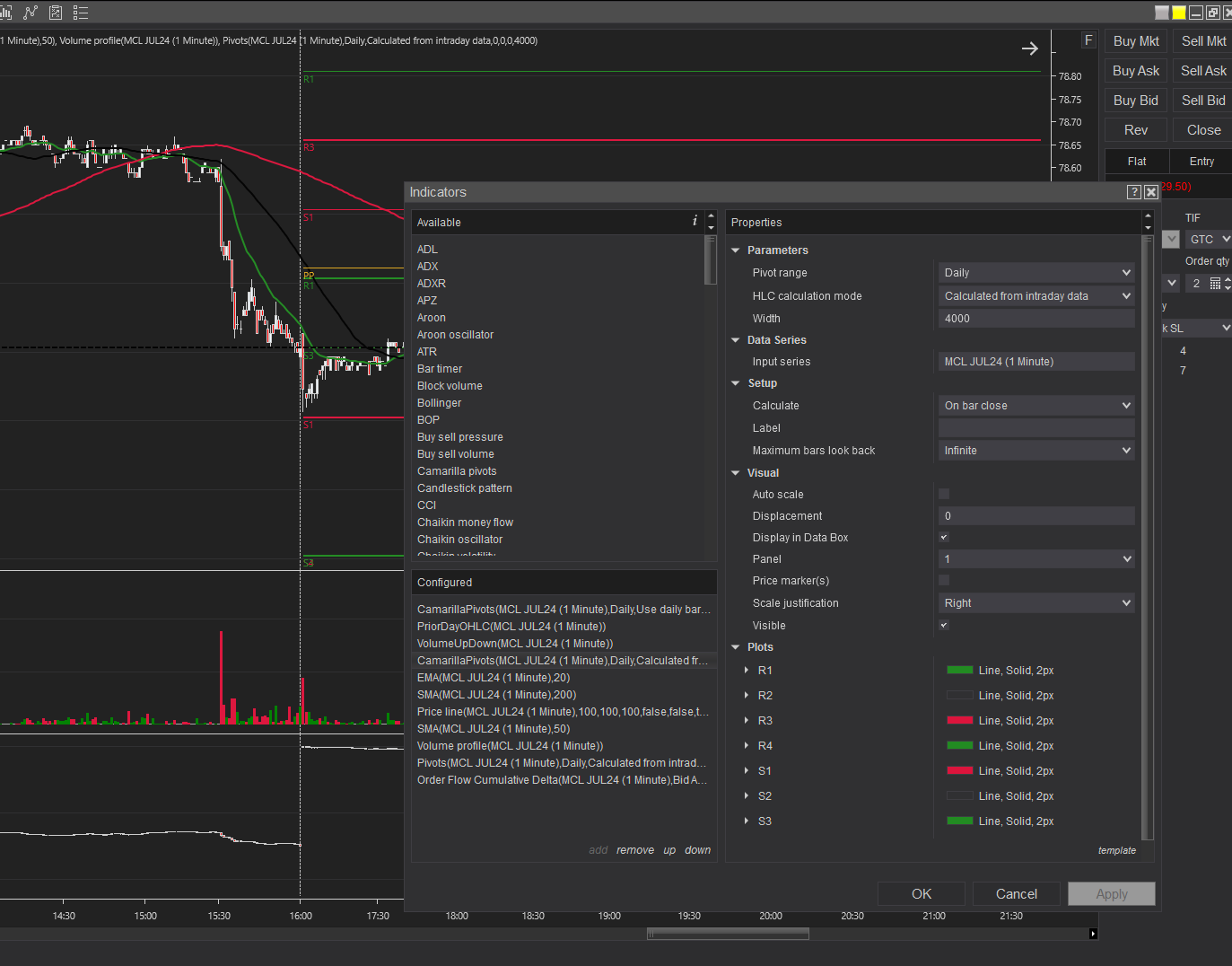Click the red S1 color swatch
This screenshot has width=1232, height=966.
[x=960, y=770]
